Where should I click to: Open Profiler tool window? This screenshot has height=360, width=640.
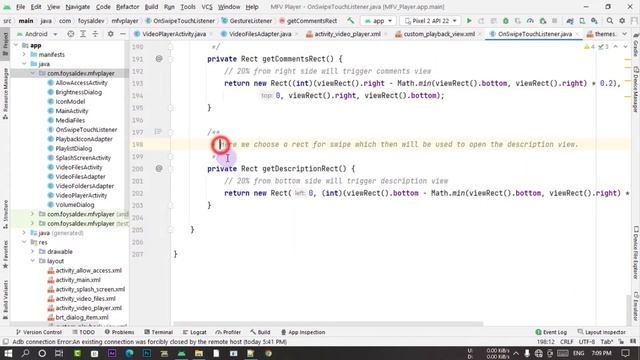point(228,332)
